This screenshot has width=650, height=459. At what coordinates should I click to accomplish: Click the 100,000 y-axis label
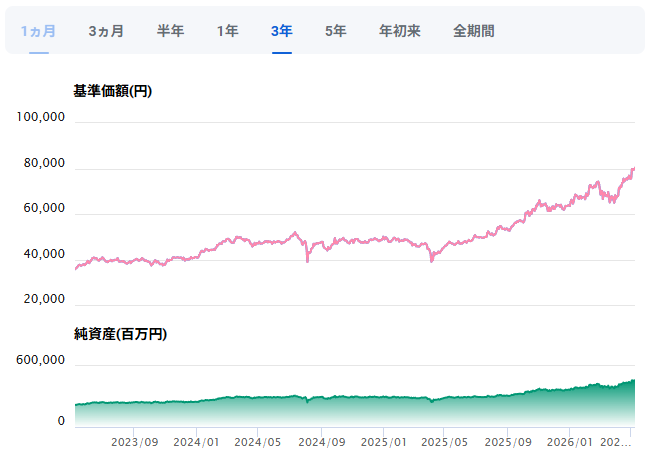[41, 117]
